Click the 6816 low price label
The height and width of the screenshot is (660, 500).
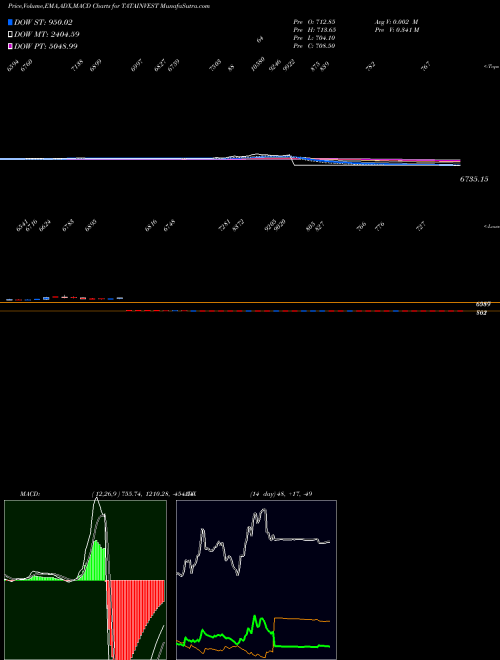[x=151, y=226]
